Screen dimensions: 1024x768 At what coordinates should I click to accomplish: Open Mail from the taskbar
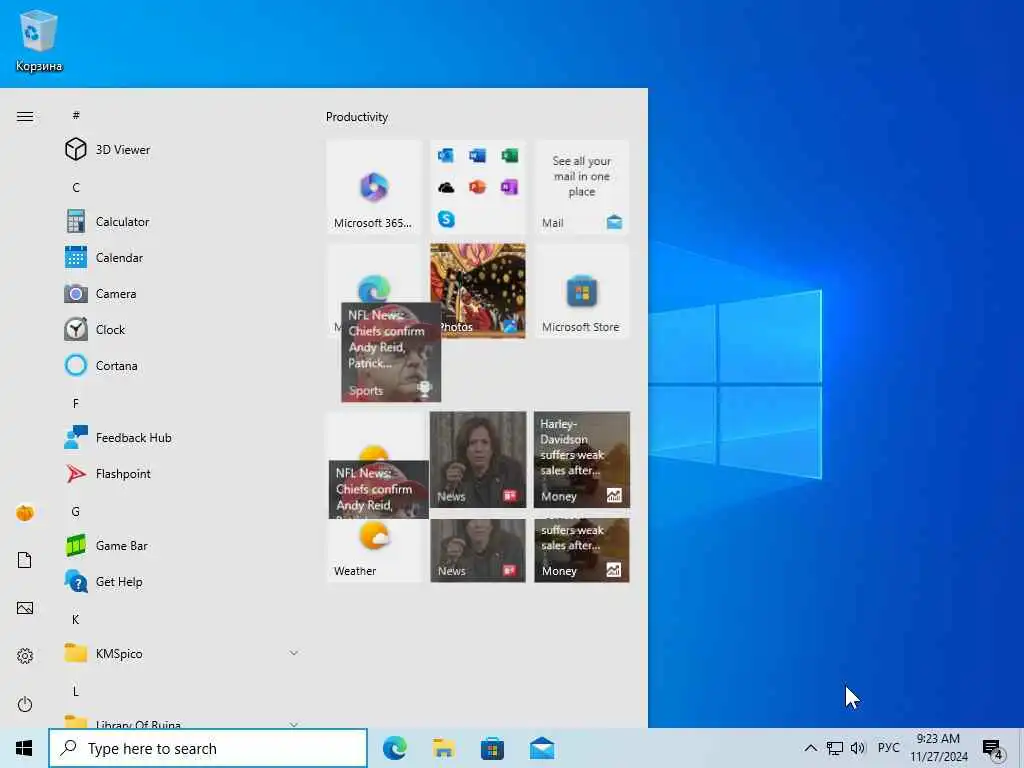coord(542,748)
